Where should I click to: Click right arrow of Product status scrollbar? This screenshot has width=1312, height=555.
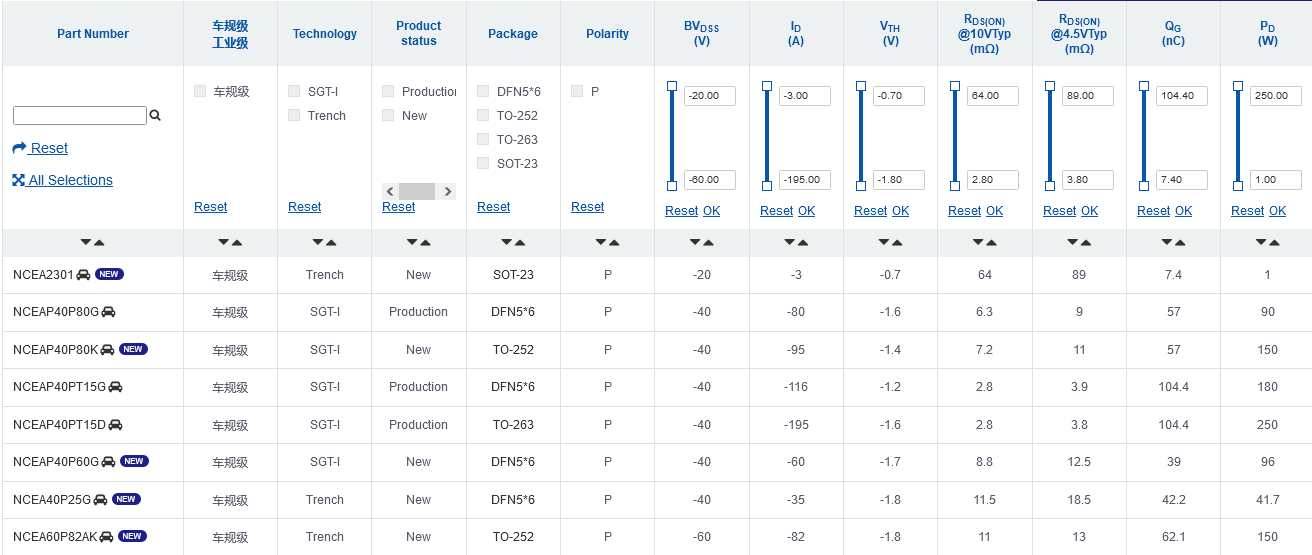coord(447,191)
